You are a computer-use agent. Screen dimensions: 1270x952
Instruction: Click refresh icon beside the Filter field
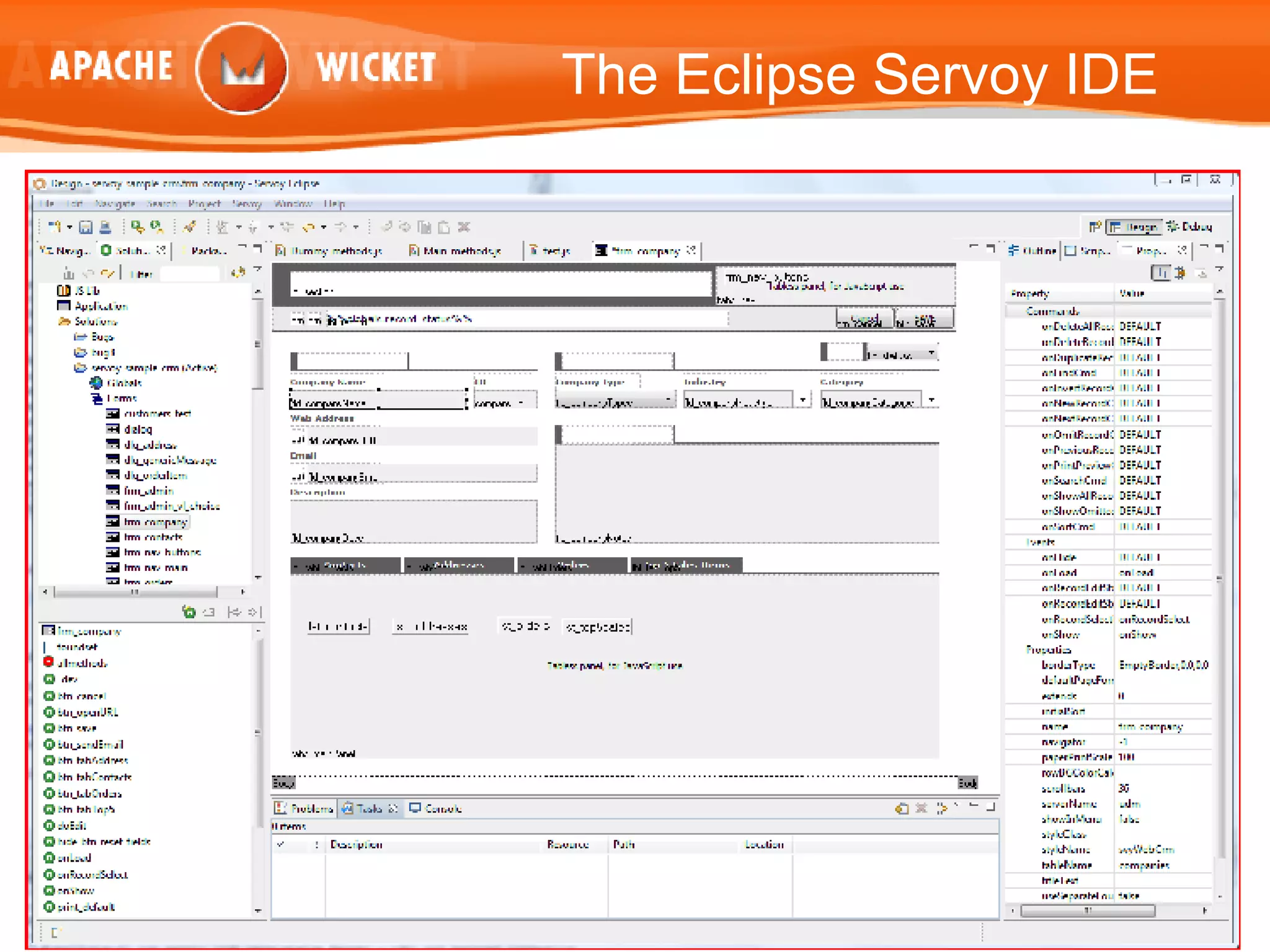tap(237, 273)
